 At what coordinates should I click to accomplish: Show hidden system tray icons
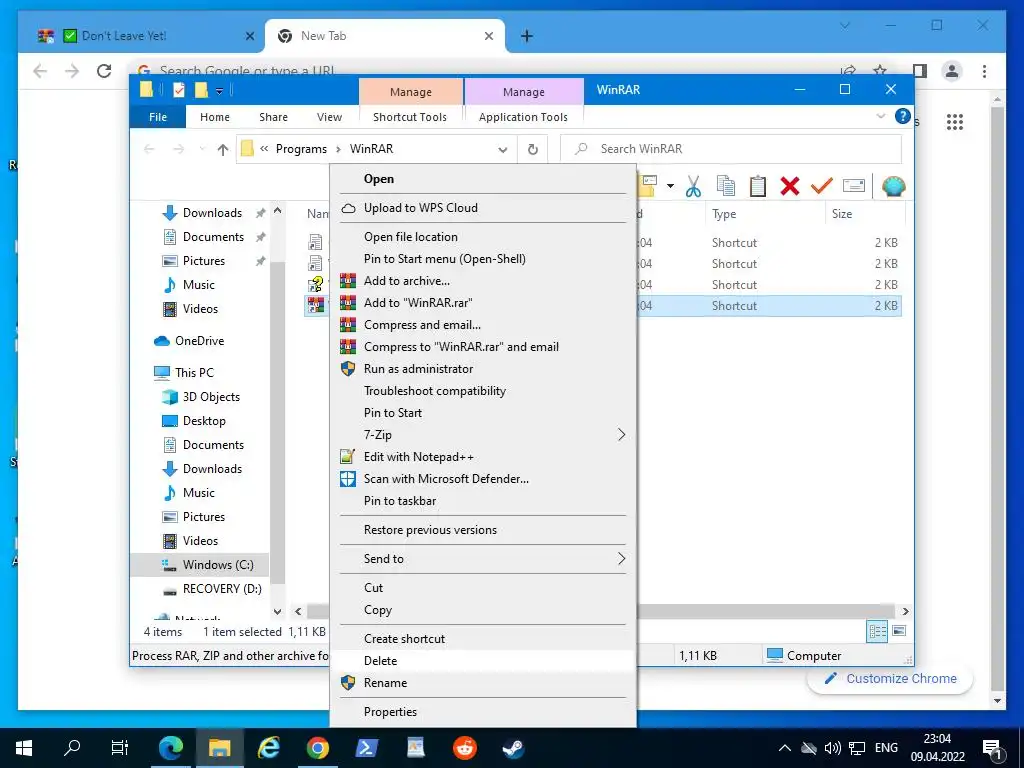pos(785,748)
